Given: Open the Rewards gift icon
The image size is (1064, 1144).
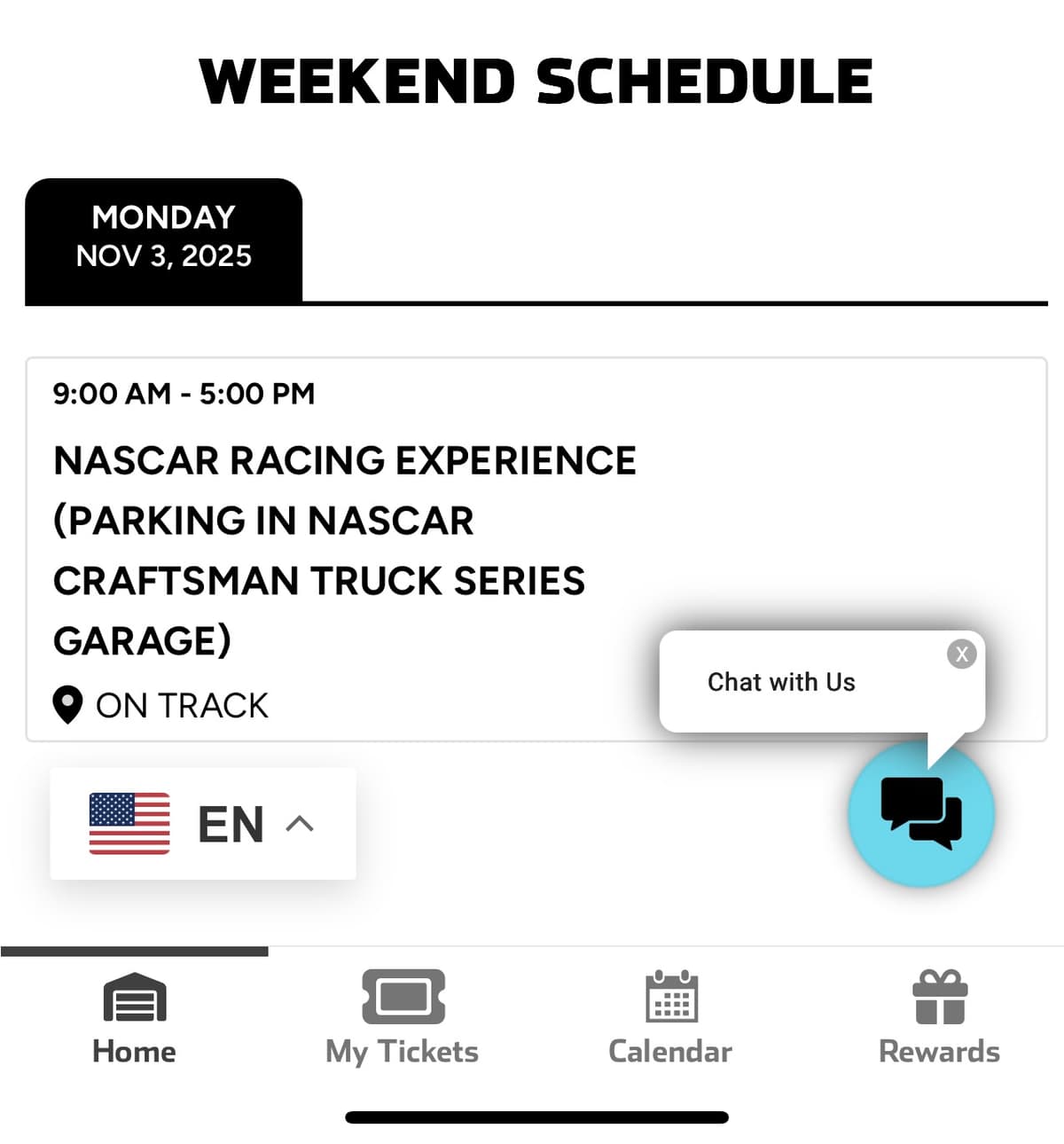Looking at the screenshot, I should (939, 998).
